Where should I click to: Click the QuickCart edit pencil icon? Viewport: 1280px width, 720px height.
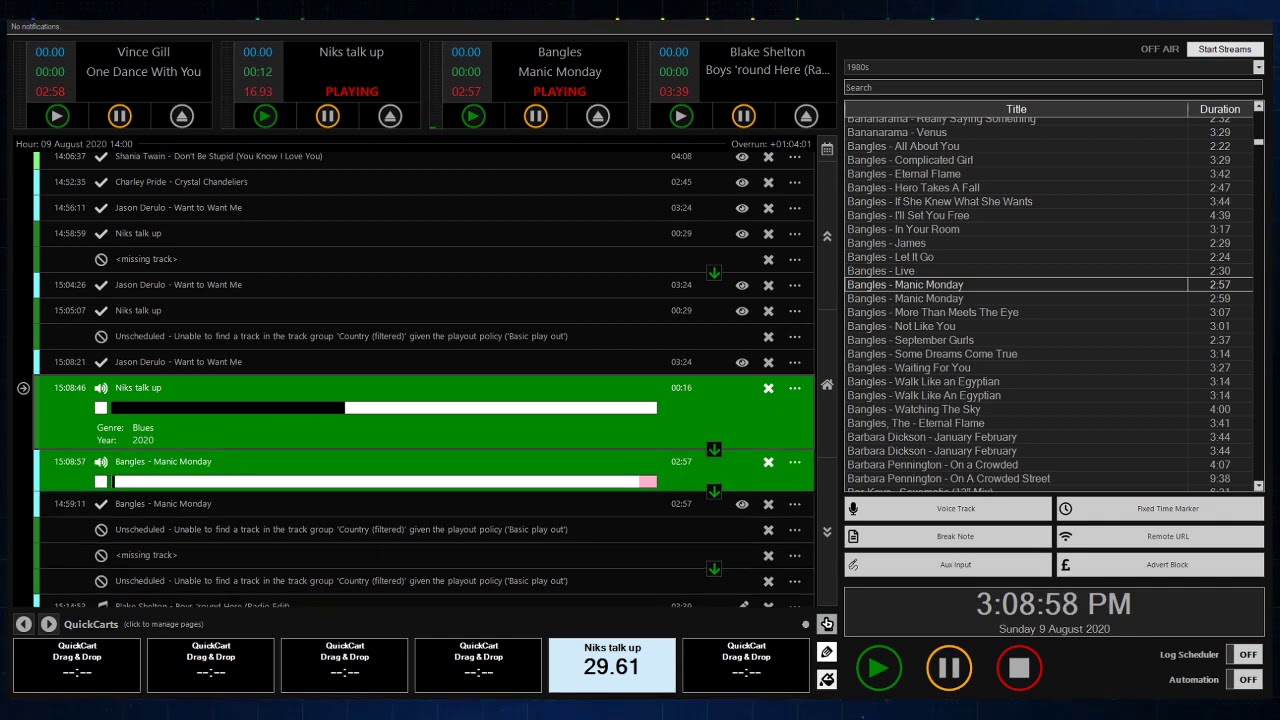[x=827, y=652]
